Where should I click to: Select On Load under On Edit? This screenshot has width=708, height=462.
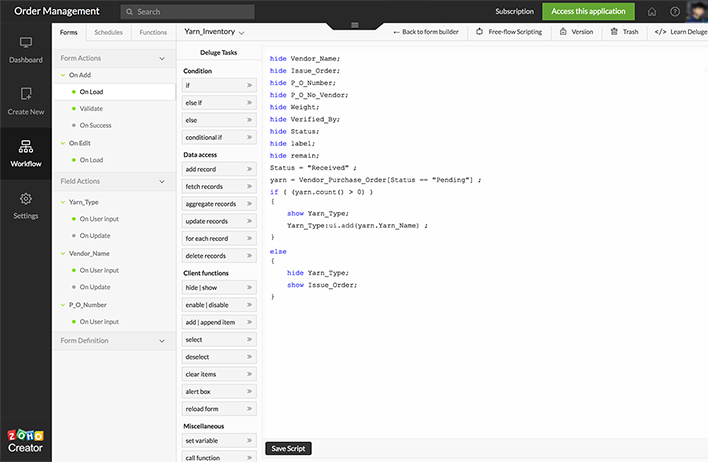tap(91, 160)
